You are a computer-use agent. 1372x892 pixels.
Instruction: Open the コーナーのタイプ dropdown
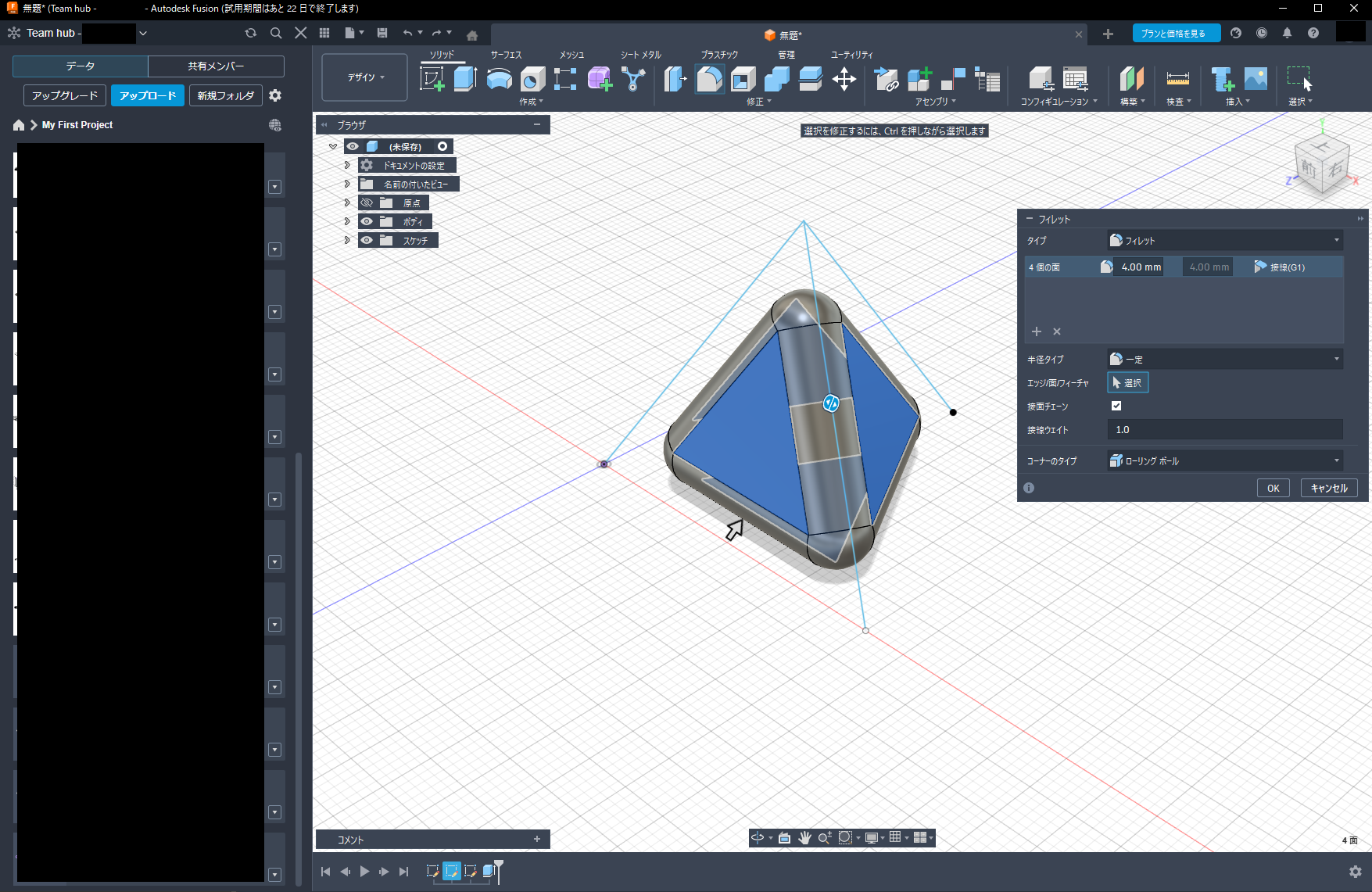[1224, 461]
